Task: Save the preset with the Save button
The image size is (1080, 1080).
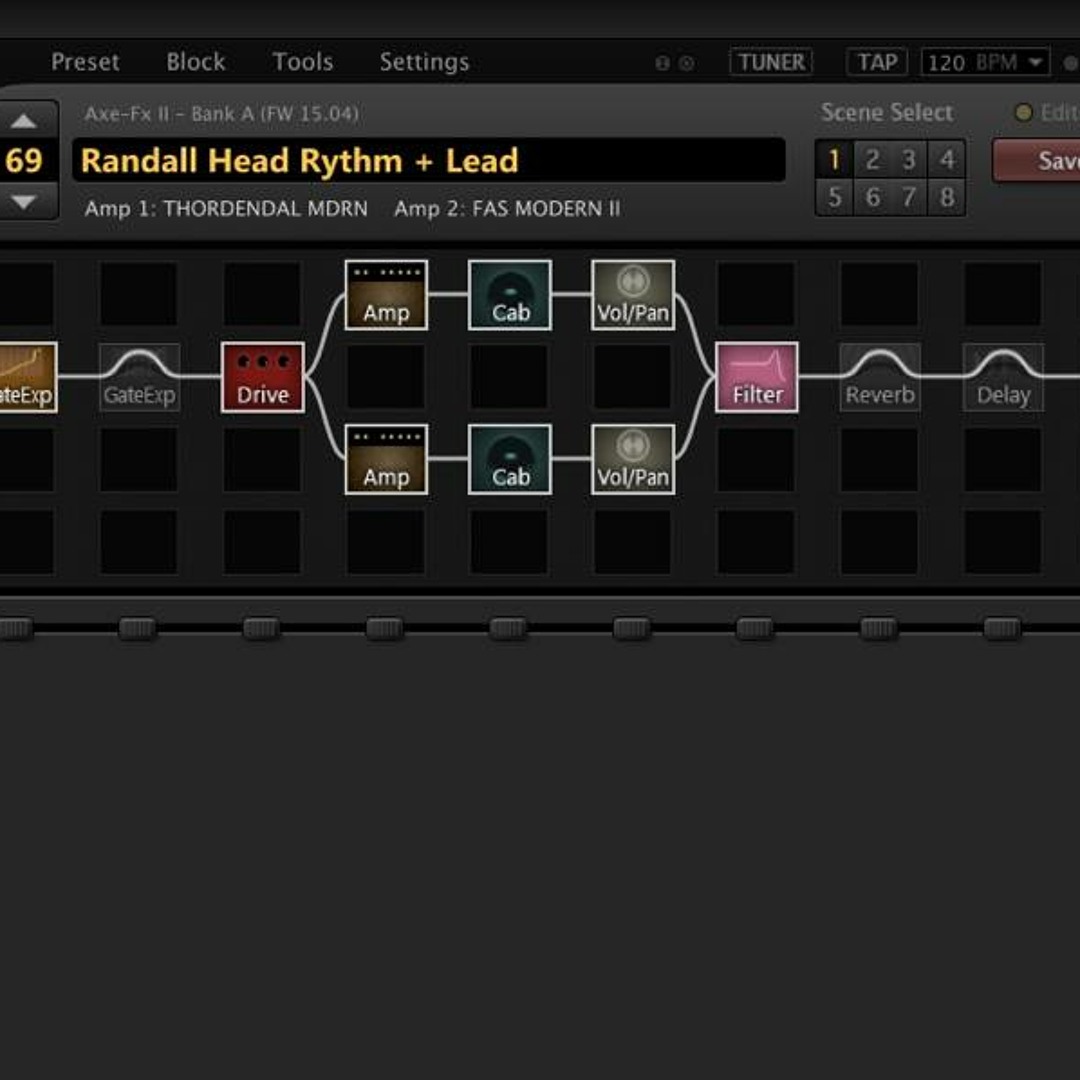Action: point(1037,160)
